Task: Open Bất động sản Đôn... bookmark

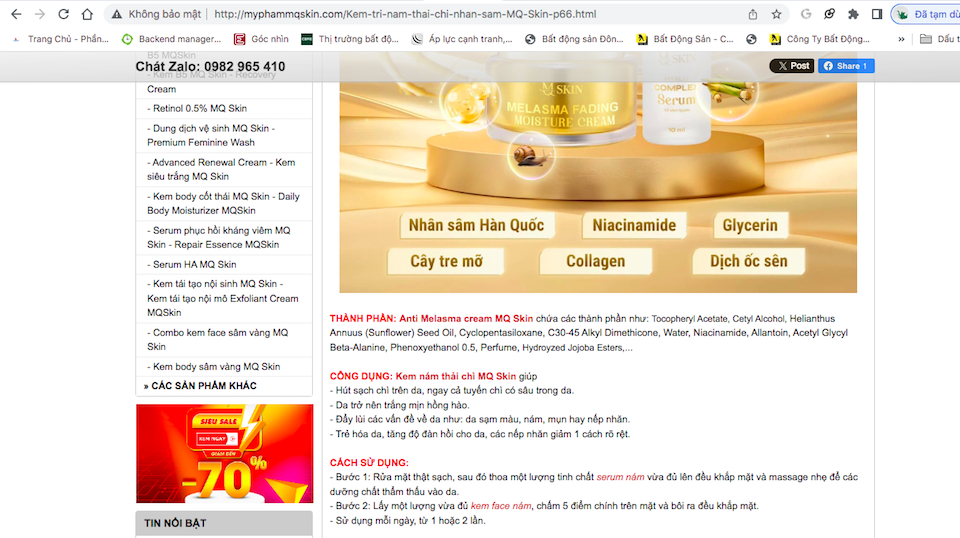Action: [x=574, y=39]
